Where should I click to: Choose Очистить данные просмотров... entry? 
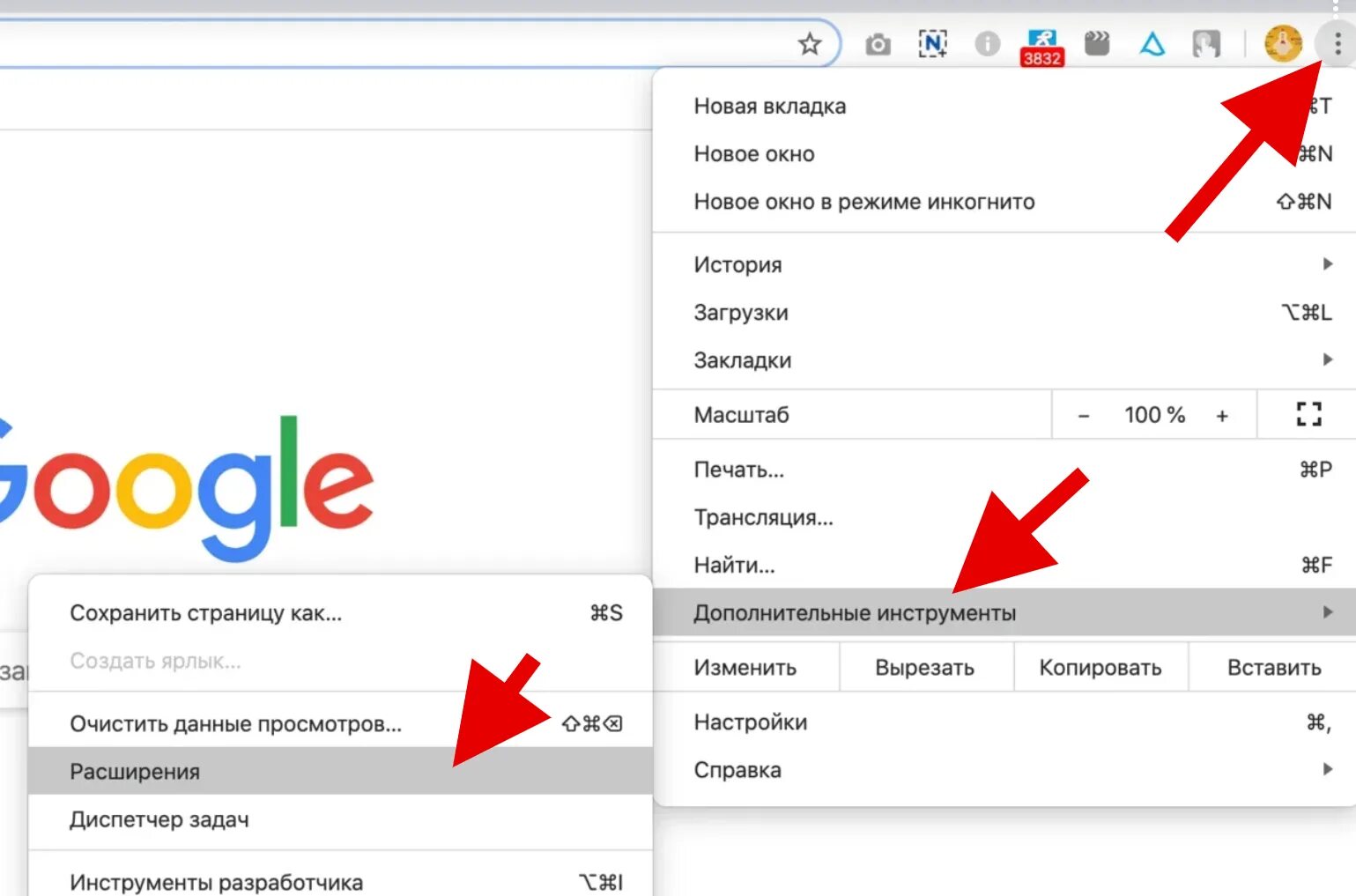[340, 724]
